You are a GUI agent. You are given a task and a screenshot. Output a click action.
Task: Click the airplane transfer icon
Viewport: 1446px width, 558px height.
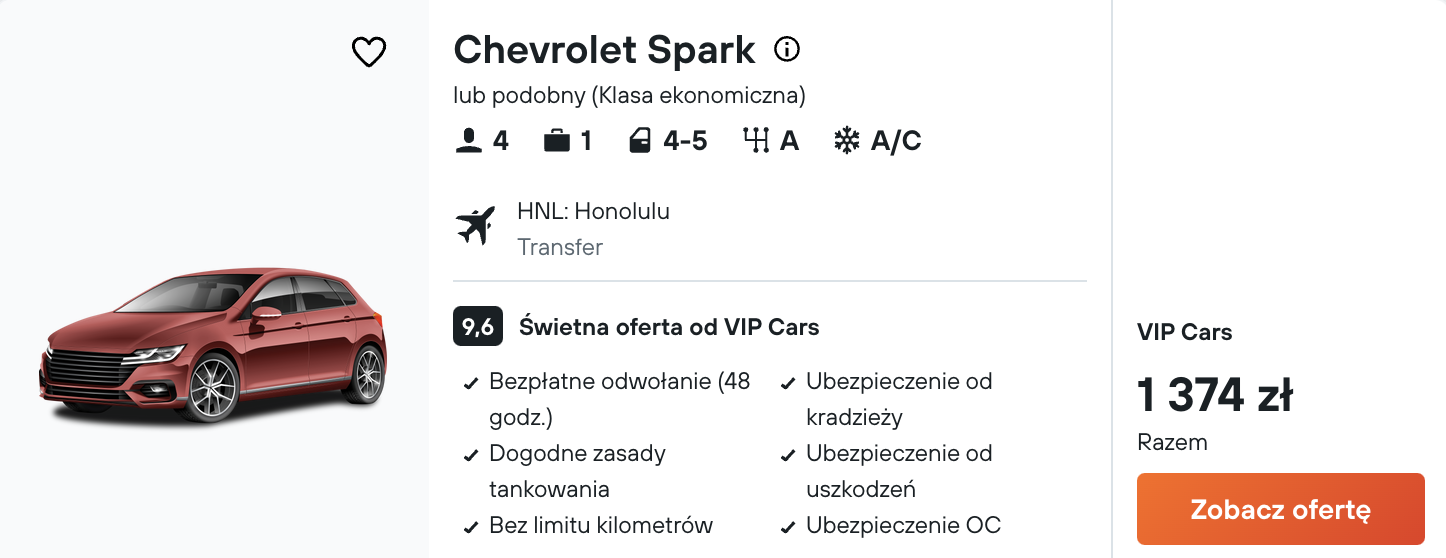coord(476,226)
